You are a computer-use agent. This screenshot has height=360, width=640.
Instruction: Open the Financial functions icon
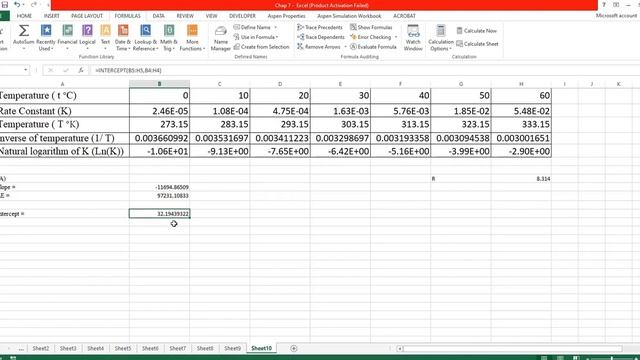(x=67, y=31)
